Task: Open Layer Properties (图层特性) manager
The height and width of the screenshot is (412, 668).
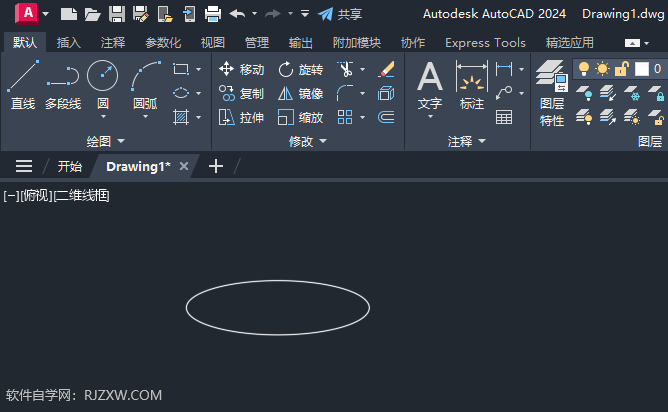Action: 552,93
